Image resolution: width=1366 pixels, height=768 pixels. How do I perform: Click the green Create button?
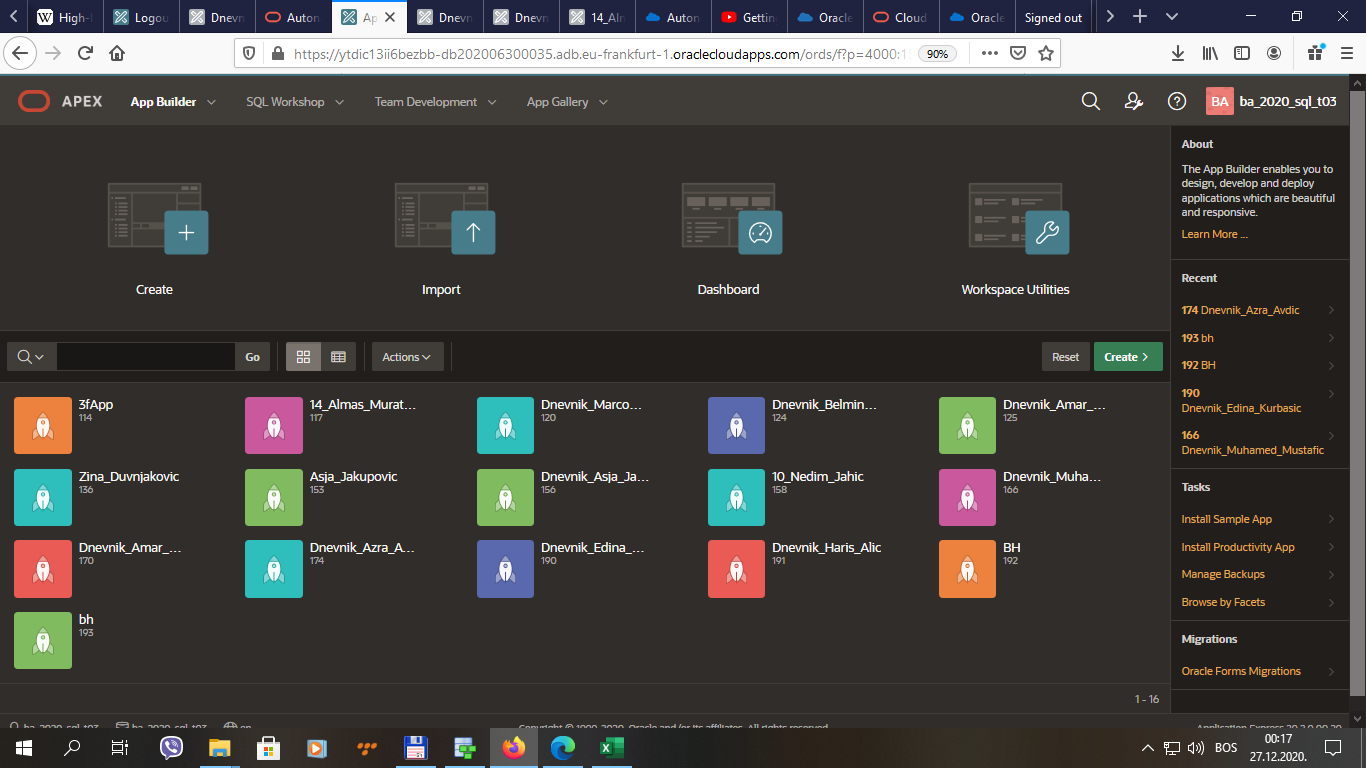tap(1128, 357)
